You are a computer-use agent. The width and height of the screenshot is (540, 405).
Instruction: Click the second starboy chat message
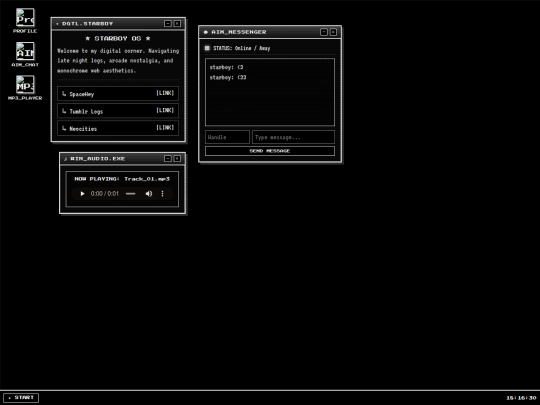pyautogui.click(x=228, y=77)
